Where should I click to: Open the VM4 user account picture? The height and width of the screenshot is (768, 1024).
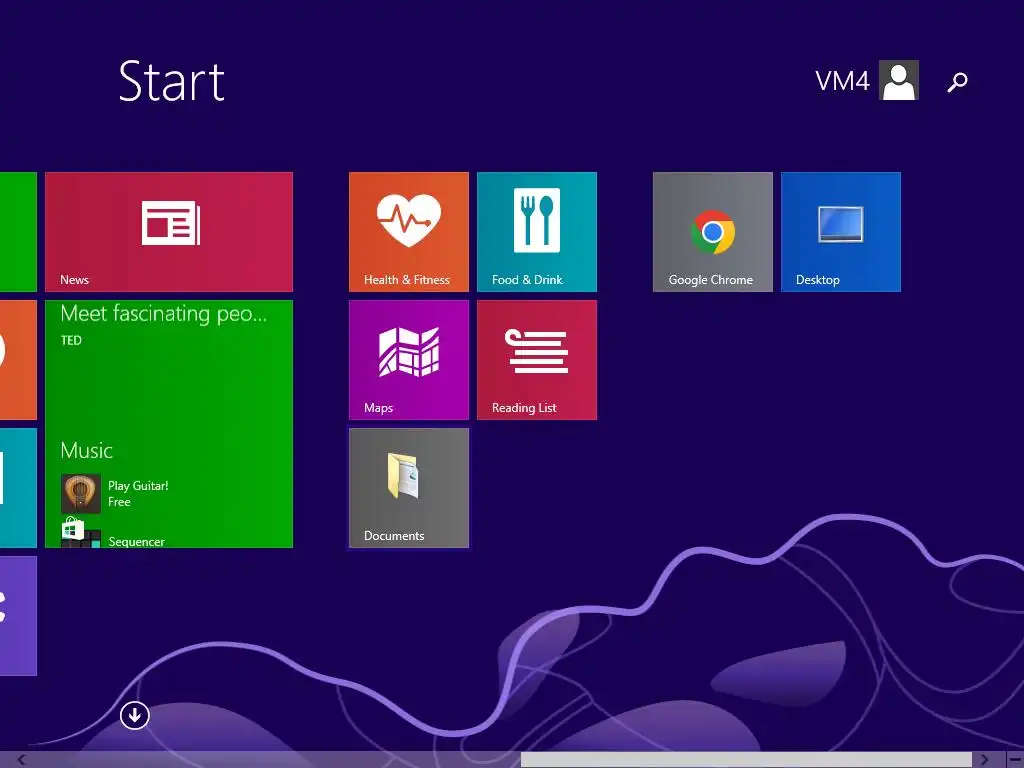click(899, 80)
